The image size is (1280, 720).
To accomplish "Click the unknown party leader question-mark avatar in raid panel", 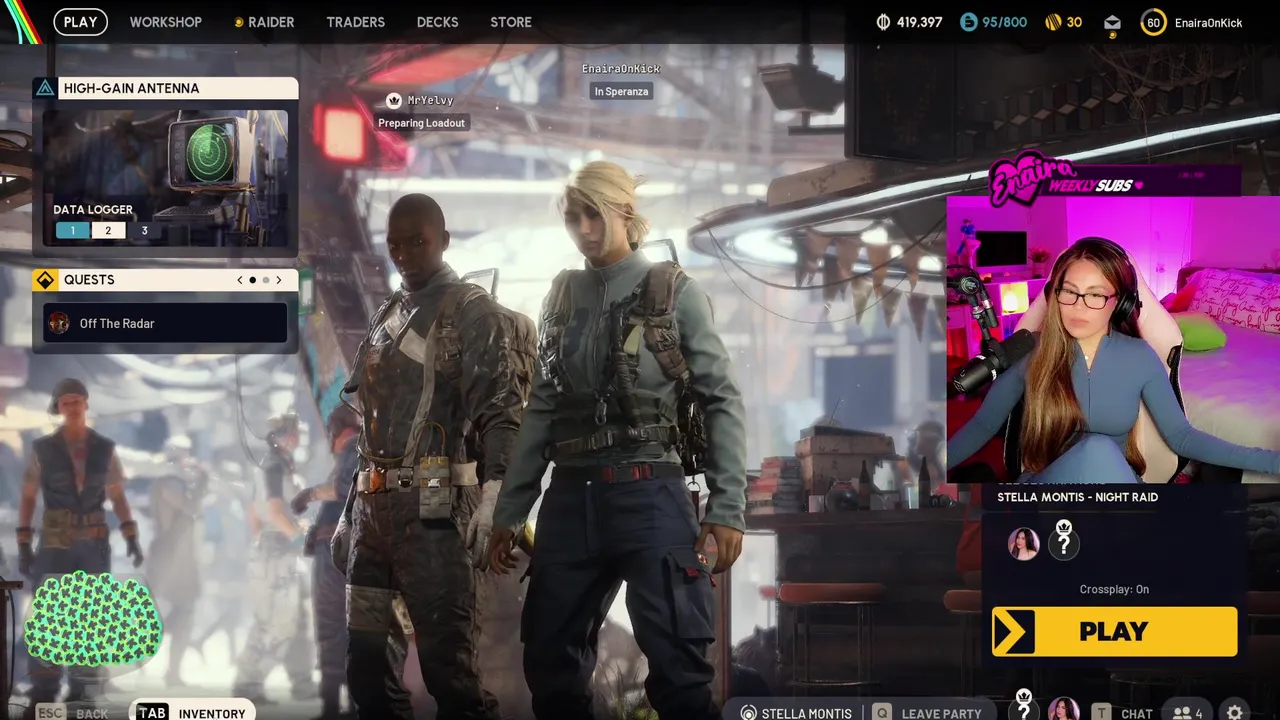I will pos(1064,541).
